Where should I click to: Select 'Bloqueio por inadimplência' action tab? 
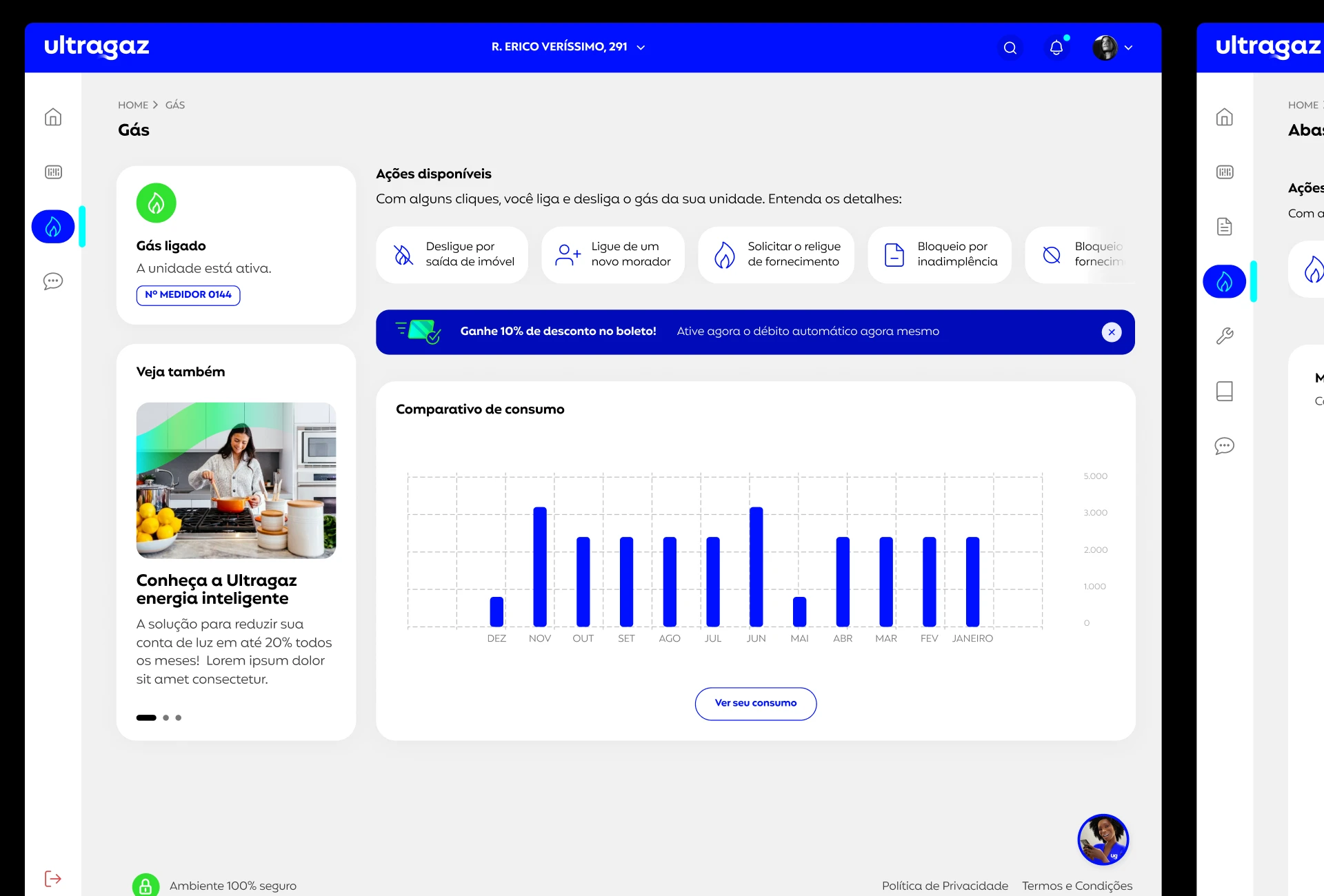point(939,254)
